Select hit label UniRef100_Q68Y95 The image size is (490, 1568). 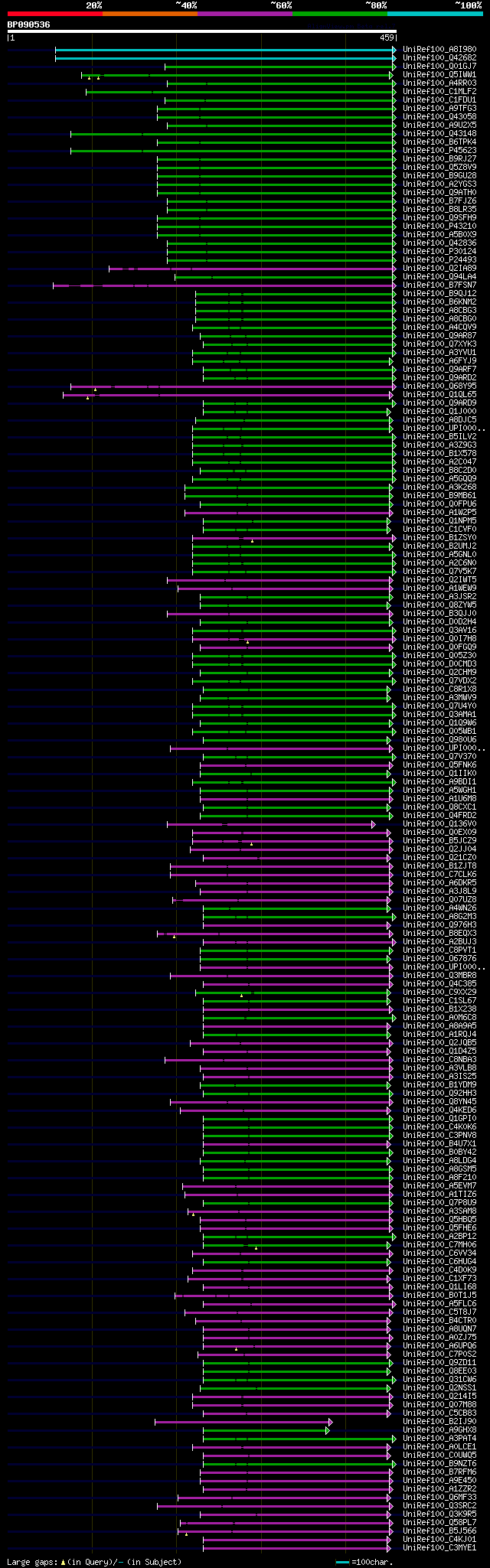(439, 386)
